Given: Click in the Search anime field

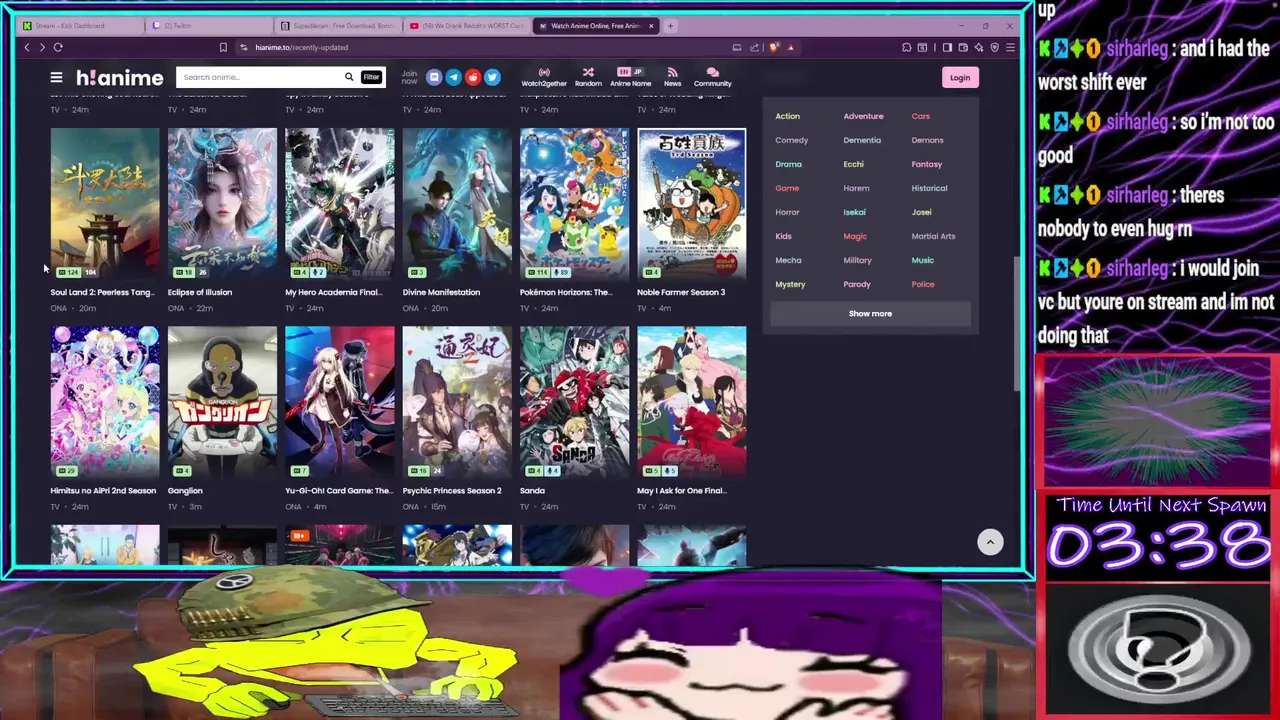Looking at the screenshot, I should pyautogui.click(x=258, y=77).
